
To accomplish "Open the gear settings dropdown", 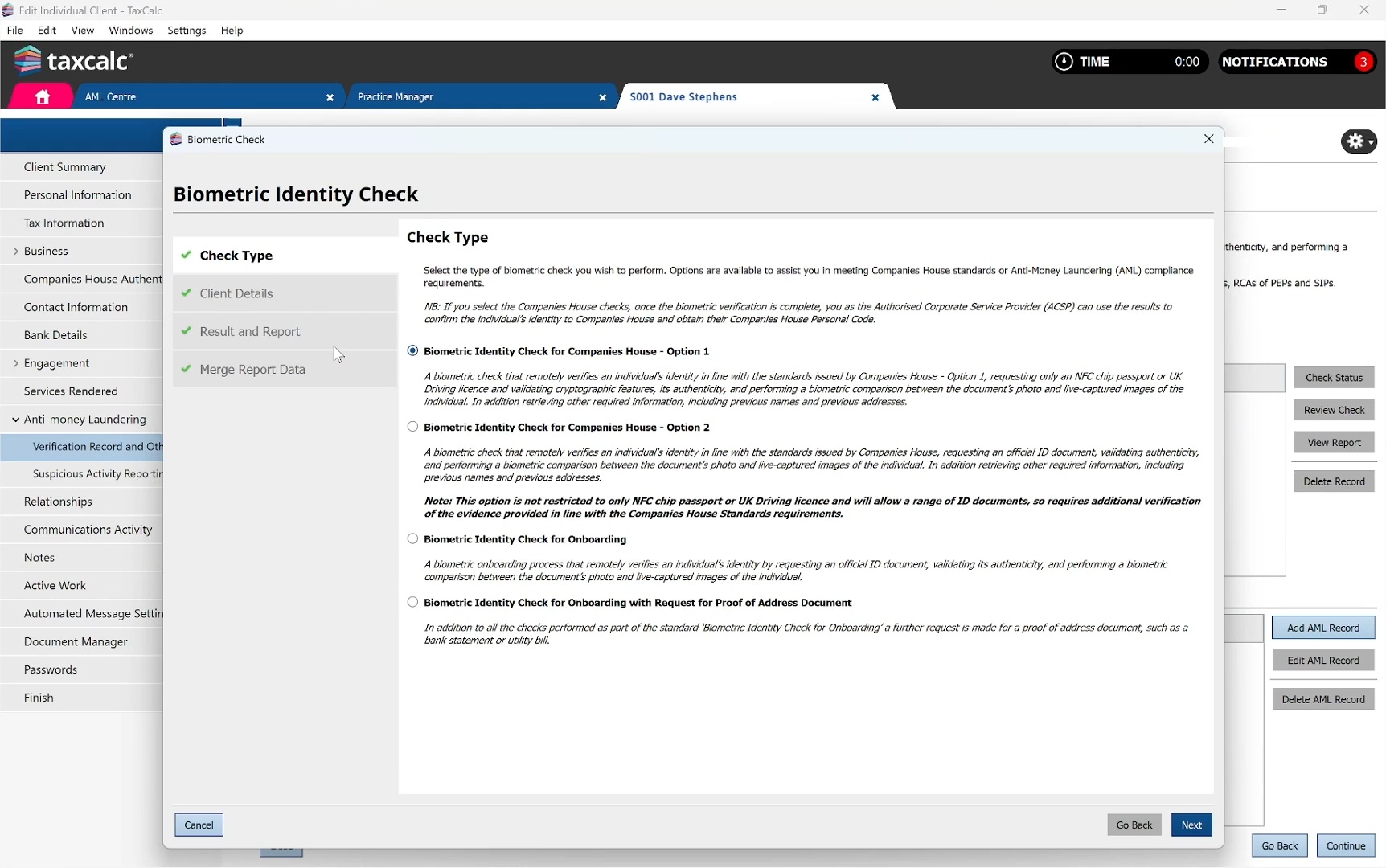I will [1359, 141].
